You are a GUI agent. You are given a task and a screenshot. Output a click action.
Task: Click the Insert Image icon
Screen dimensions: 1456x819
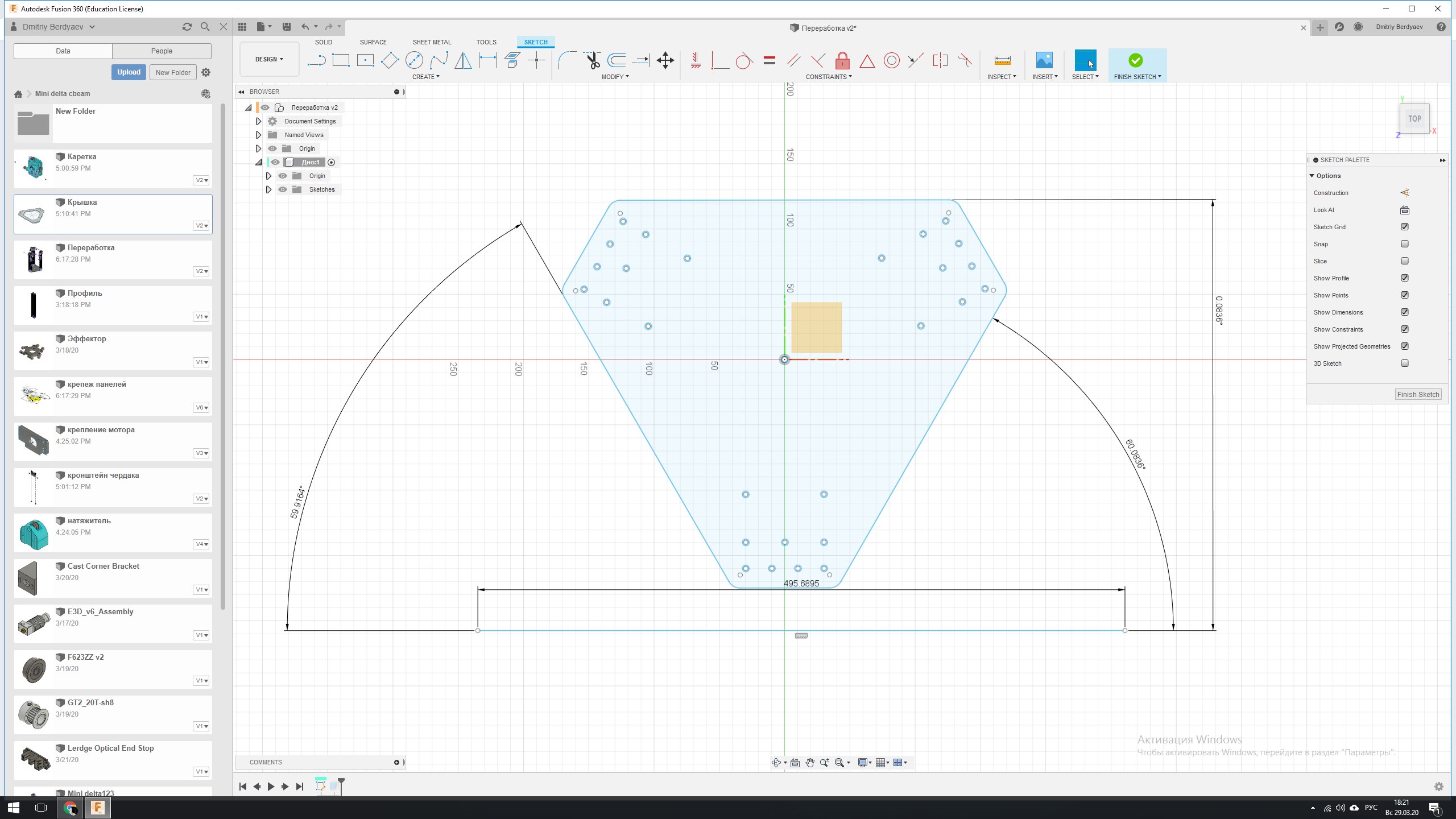(x=1044, y=60)
